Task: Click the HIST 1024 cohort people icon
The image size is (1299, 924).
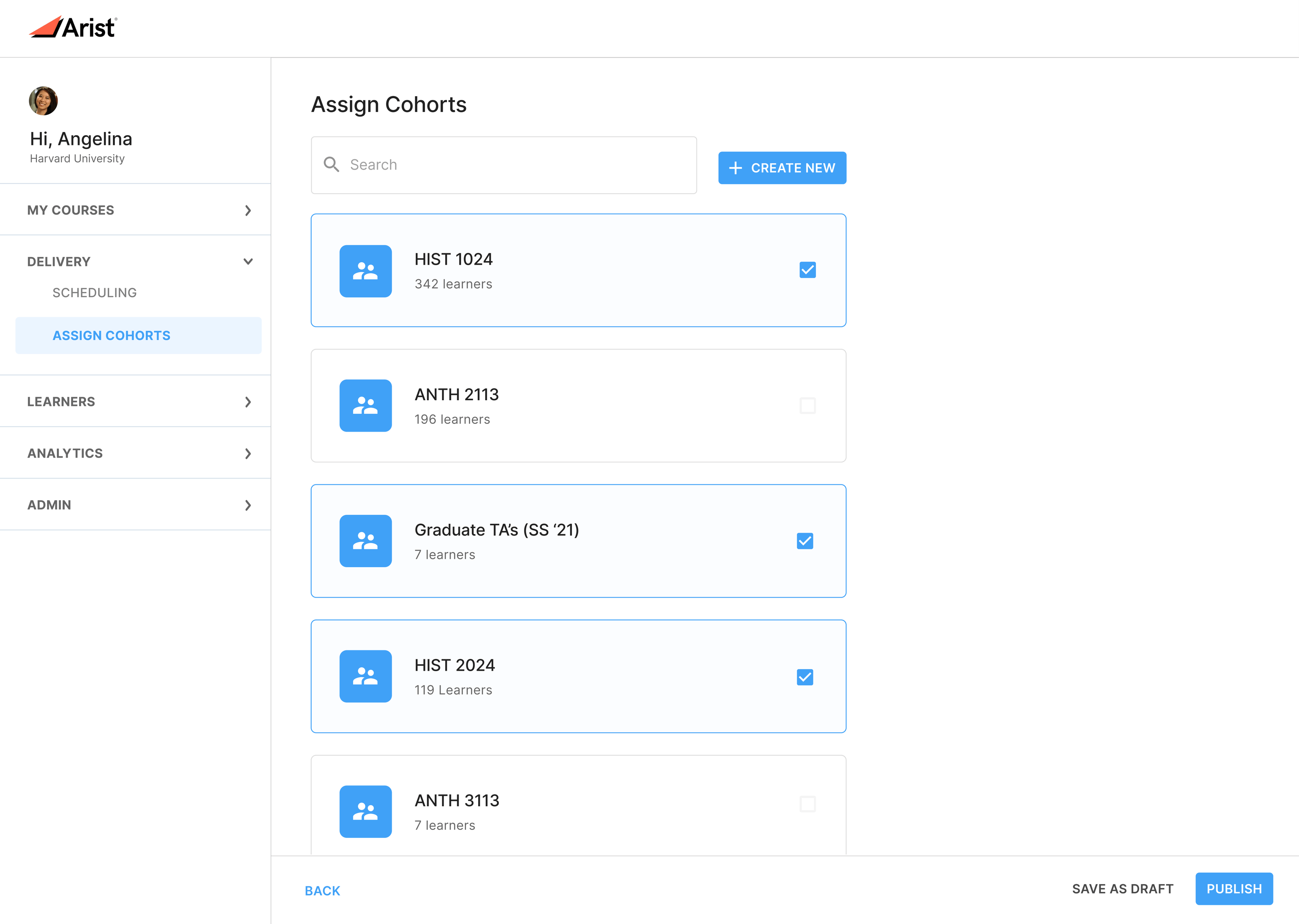Action: tap(365, 272)
